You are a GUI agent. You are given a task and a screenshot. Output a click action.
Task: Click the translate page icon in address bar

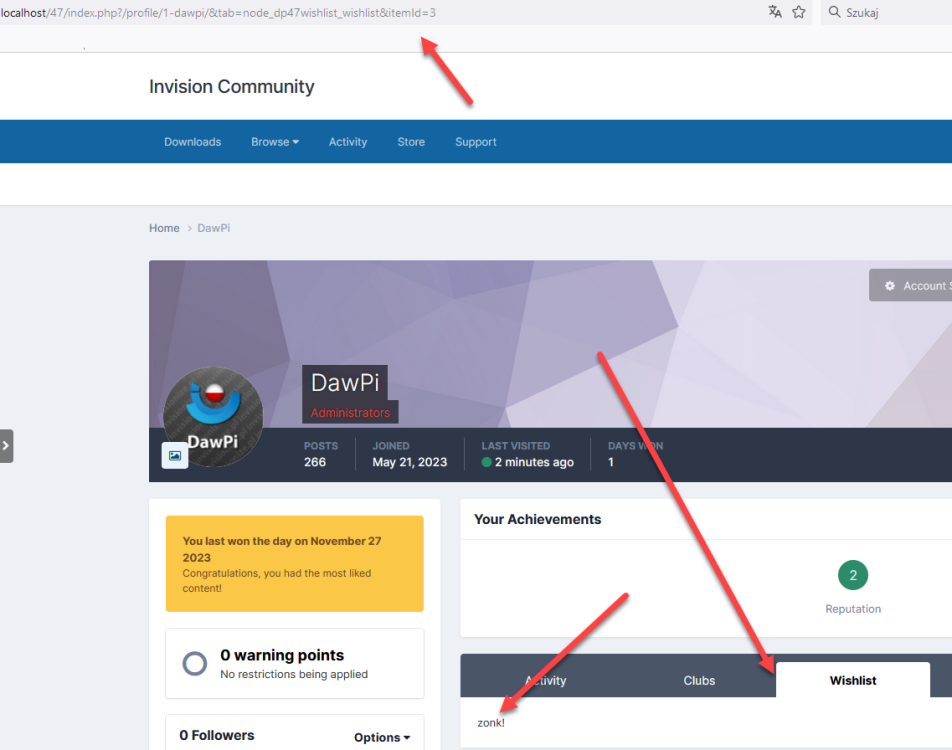[x=775, y=12]
